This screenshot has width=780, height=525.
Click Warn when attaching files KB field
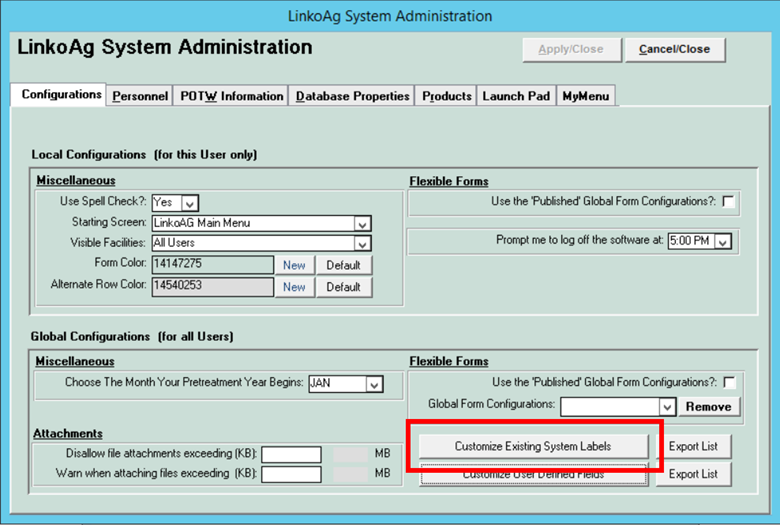coord(292,474)
